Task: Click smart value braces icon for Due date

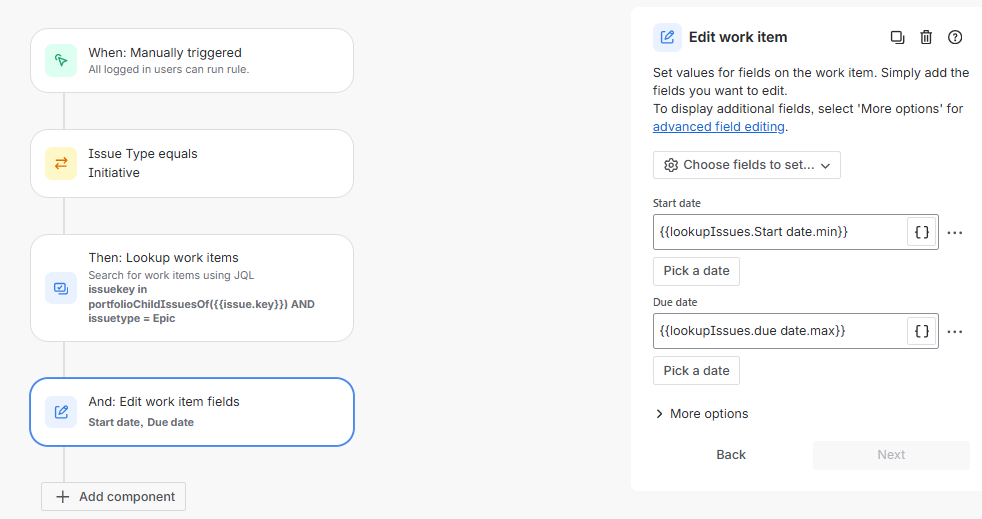Action: point(922,331)
